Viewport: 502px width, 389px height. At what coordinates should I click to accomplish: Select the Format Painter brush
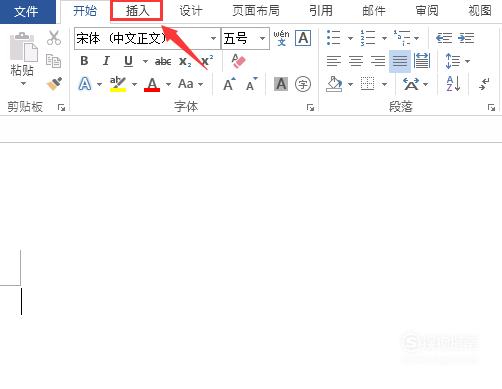[54, 84]
